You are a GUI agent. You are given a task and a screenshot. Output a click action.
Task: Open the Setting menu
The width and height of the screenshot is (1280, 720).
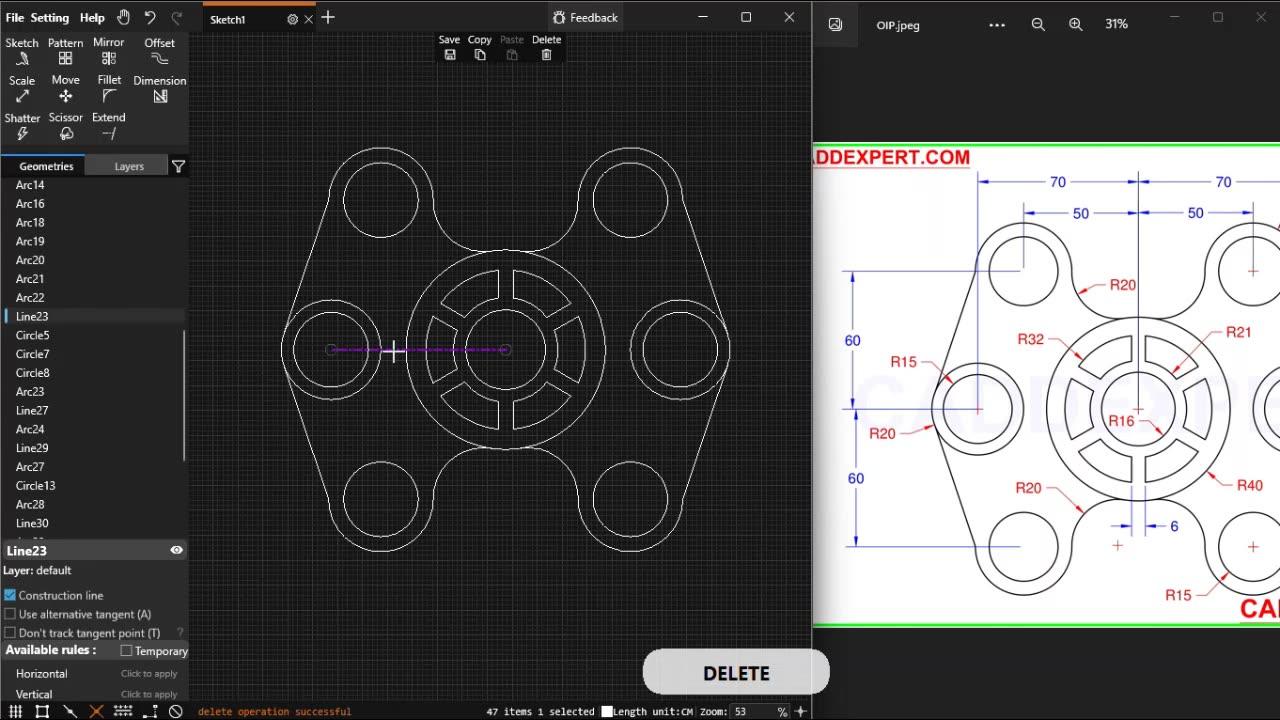coord(50,17)
